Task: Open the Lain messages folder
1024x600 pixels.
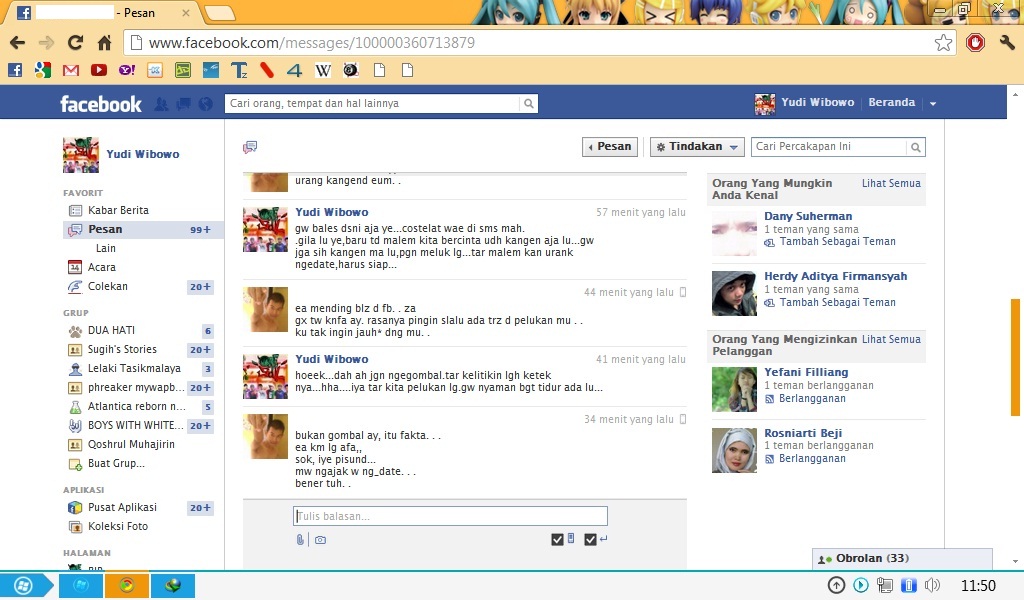Action: [106, 248]
